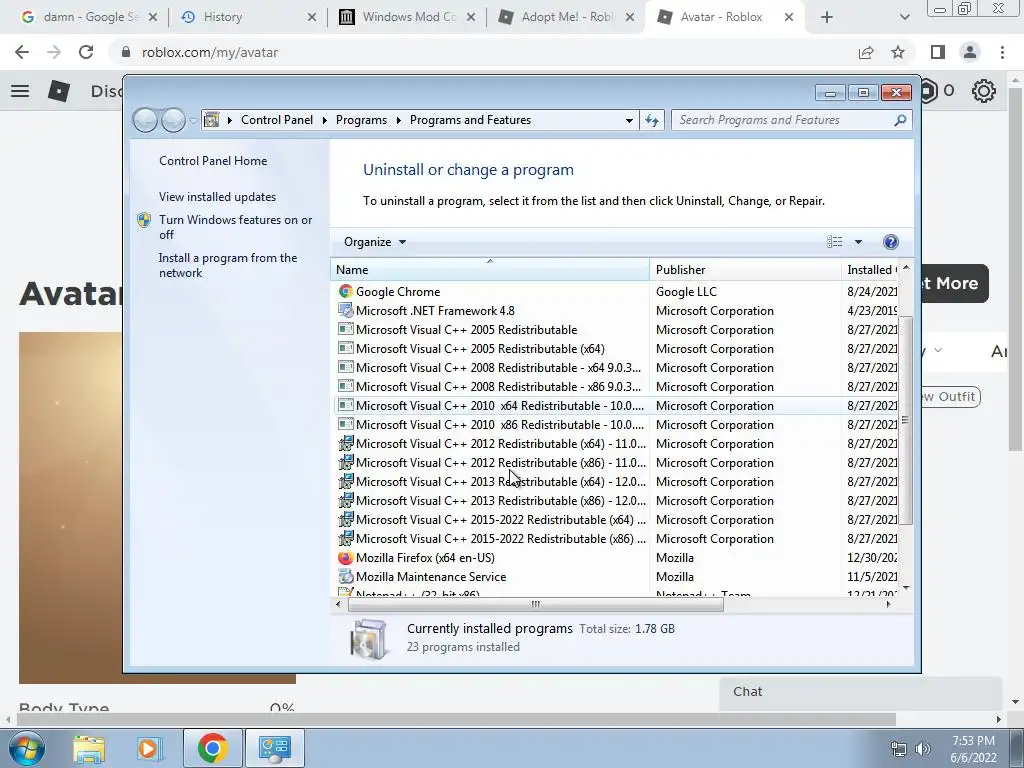Click Programs breadcrumb in address bar
Viewport: 1024px width, 768px height.
pos(361,120)
